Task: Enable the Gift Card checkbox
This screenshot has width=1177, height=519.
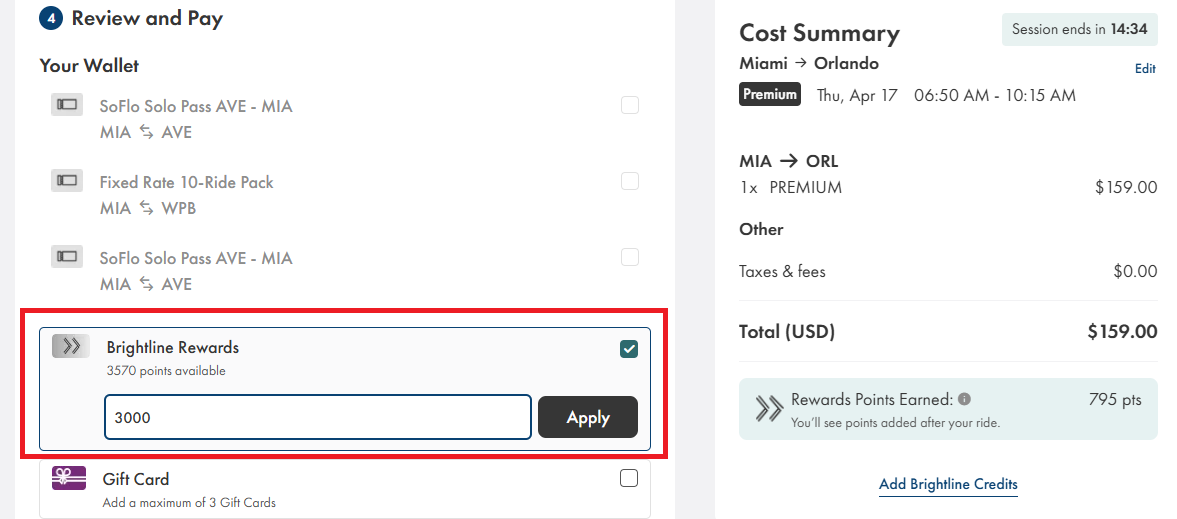Action: [629, 478]
